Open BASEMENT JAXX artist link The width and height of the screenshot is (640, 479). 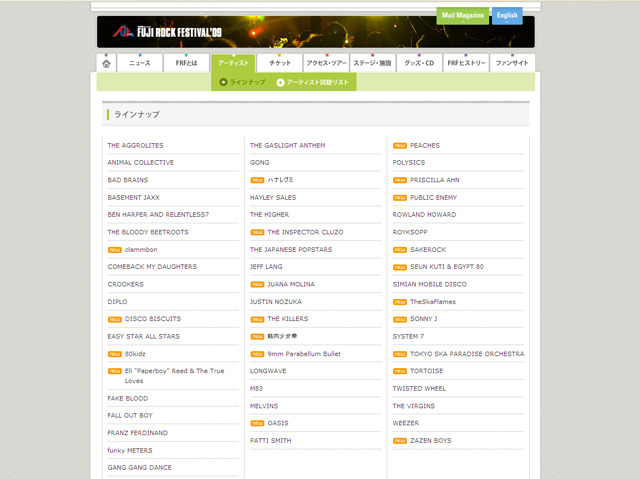(x=133, y=197)
